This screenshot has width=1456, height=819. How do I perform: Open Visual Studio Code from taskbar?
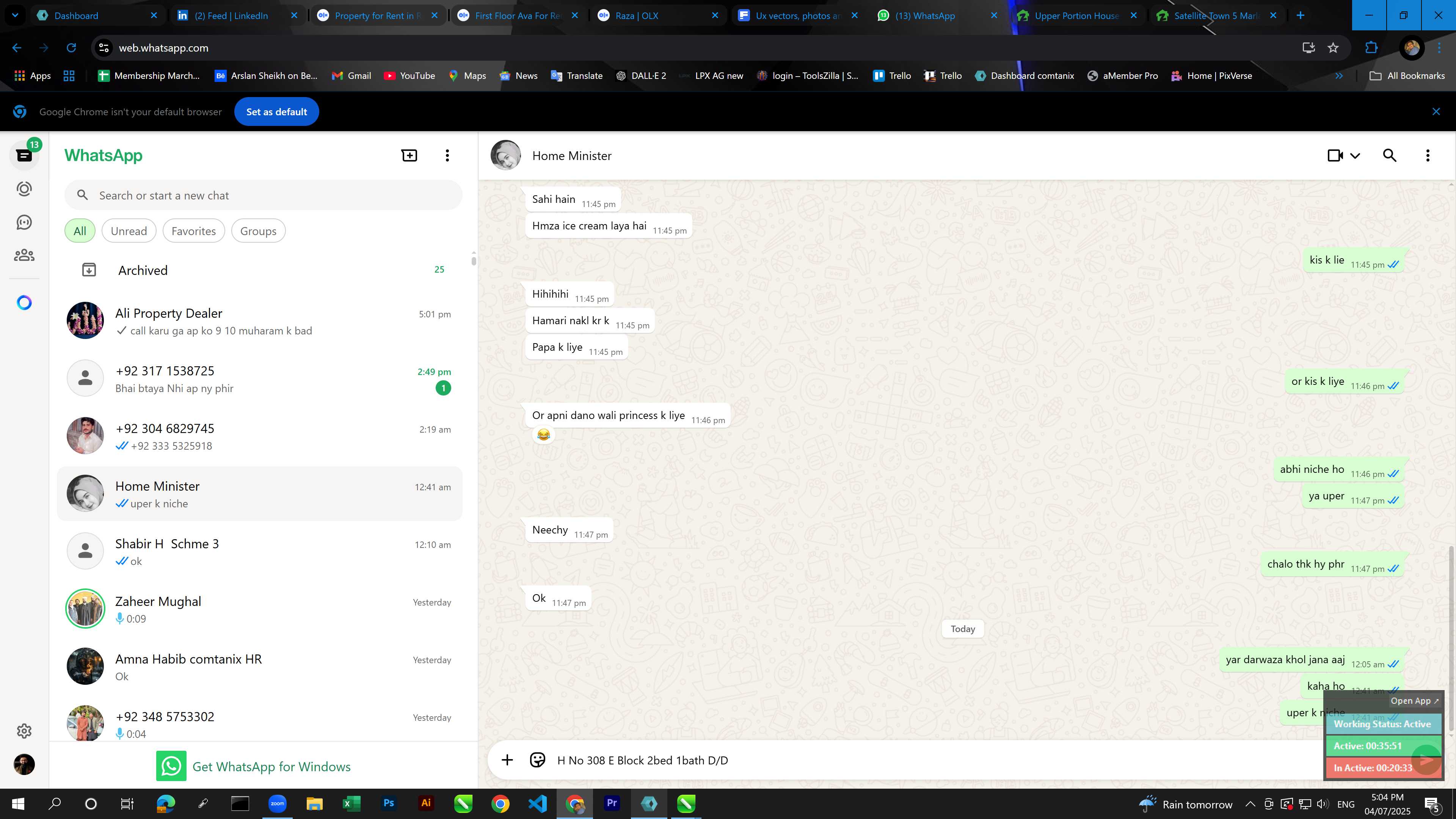(x=538, y=803)
